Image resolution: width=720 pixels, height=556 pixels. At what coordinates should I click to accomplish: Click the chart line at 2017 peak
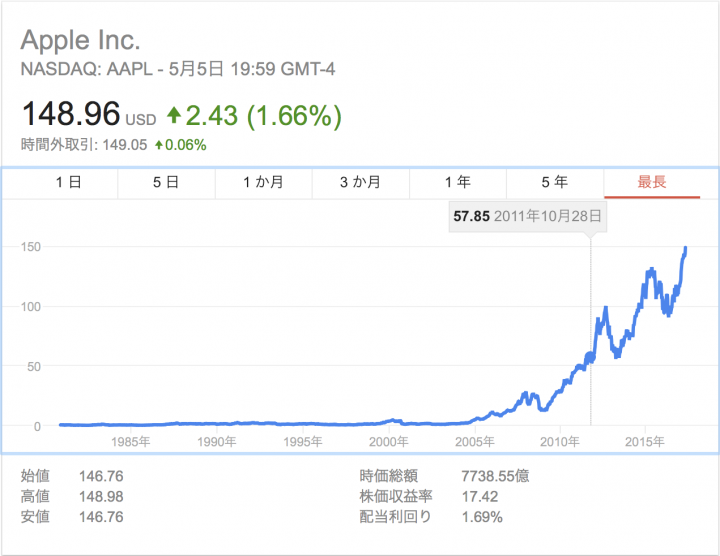685,249
